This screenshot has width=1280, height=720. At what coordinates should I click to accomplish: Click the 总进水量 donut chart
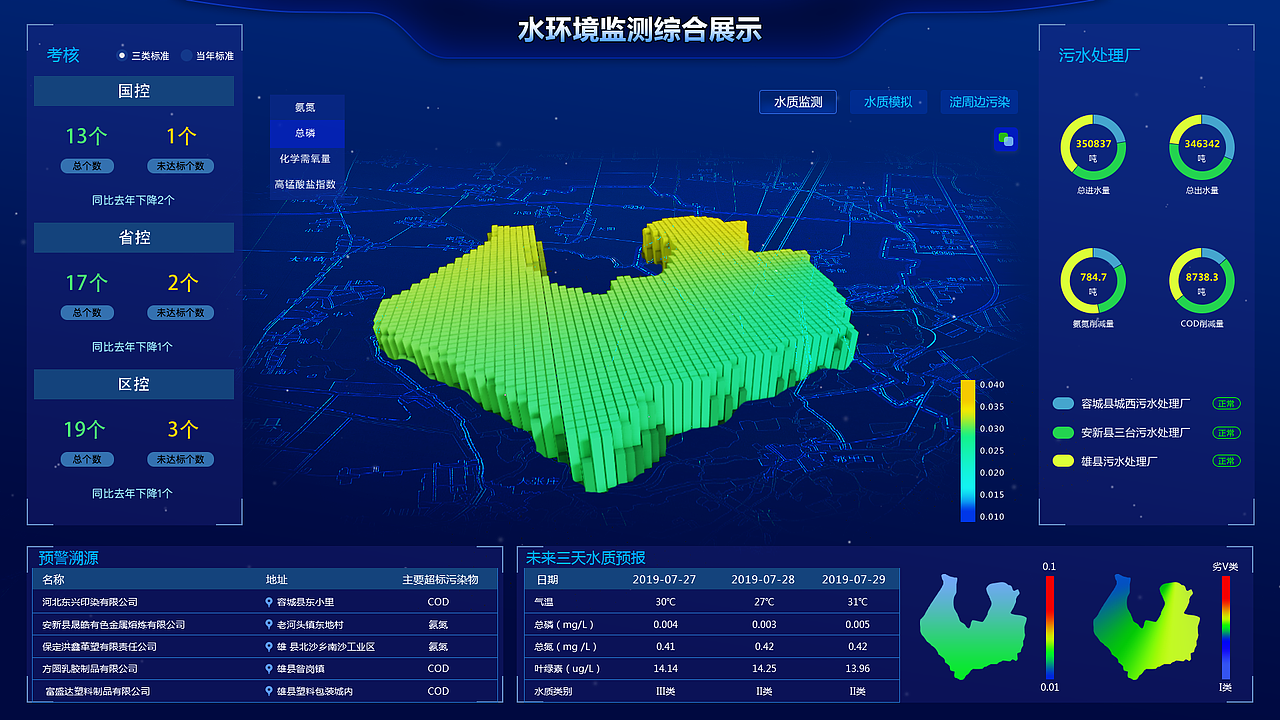1093,148
